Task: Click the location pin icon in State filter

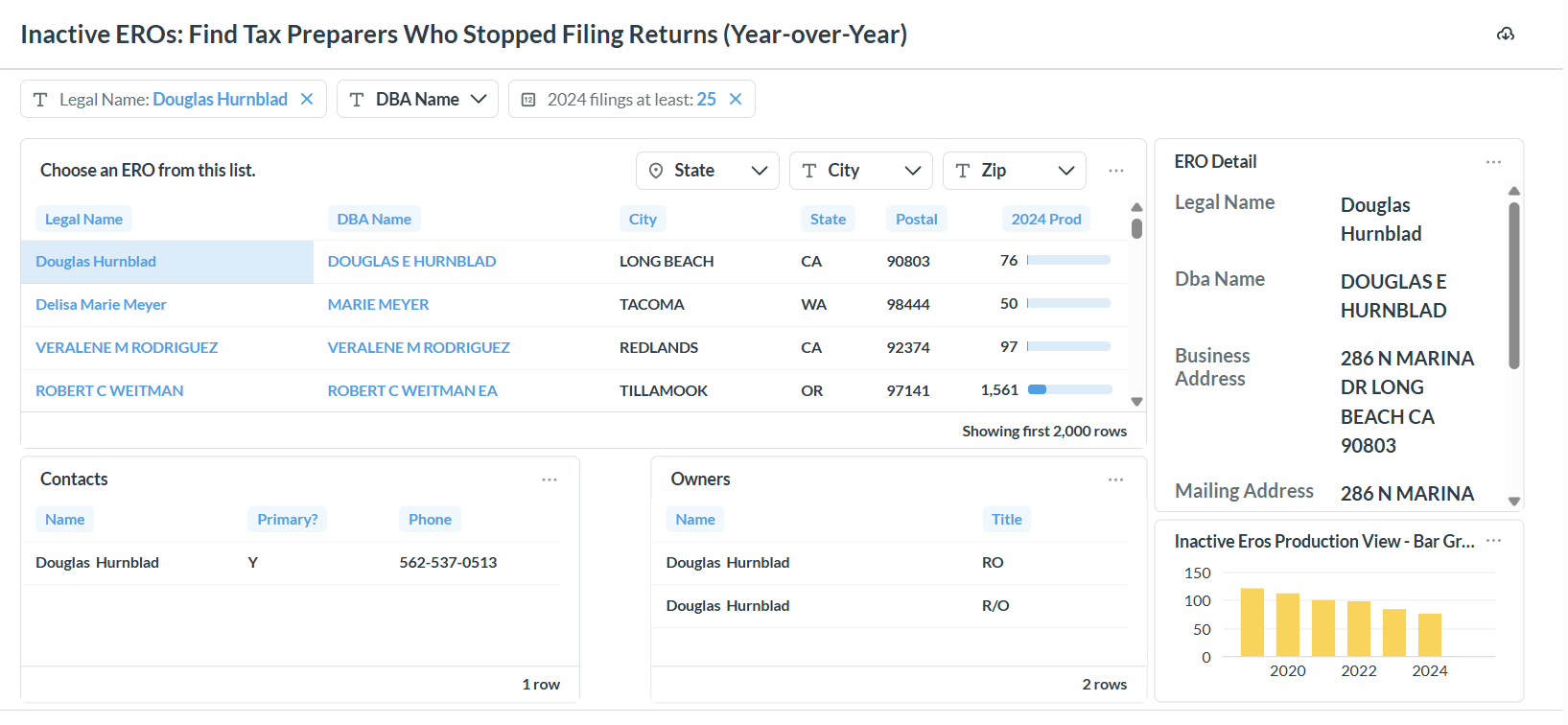Action: coord(656,171)
